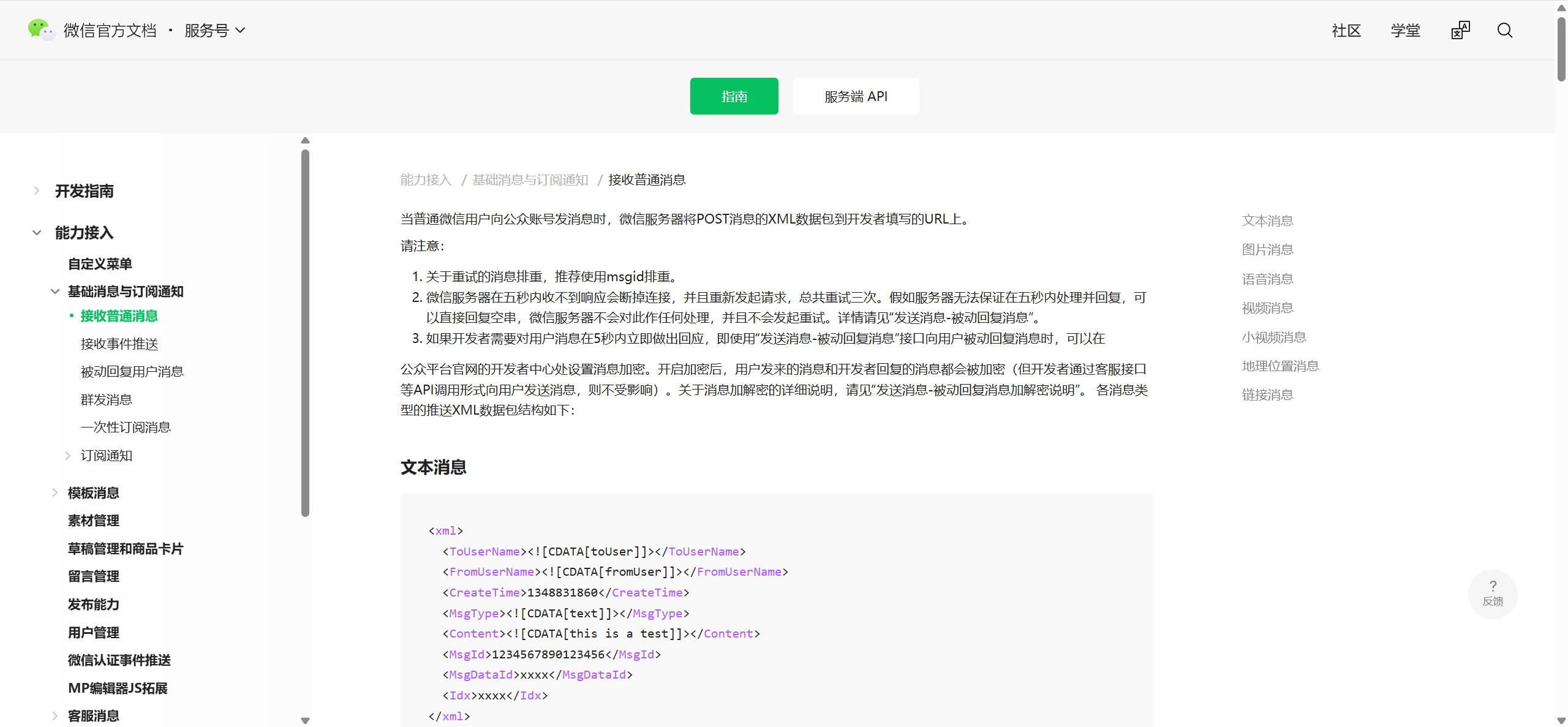1568x727 pixels.
Task: Select 一次性订阅消息 in sidebar
Action: click(x=126, y=428)
